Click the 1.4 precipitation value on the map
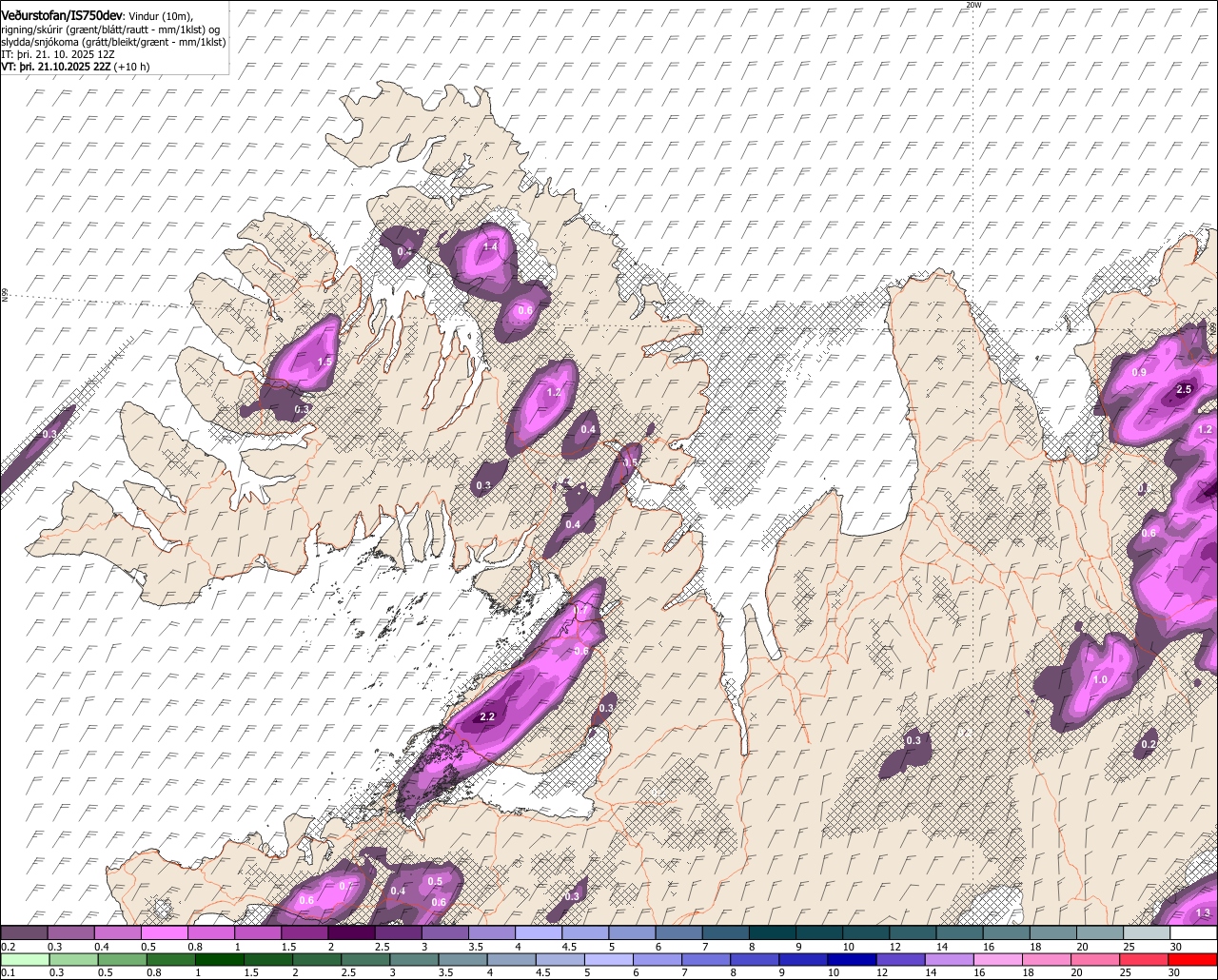 491,247
